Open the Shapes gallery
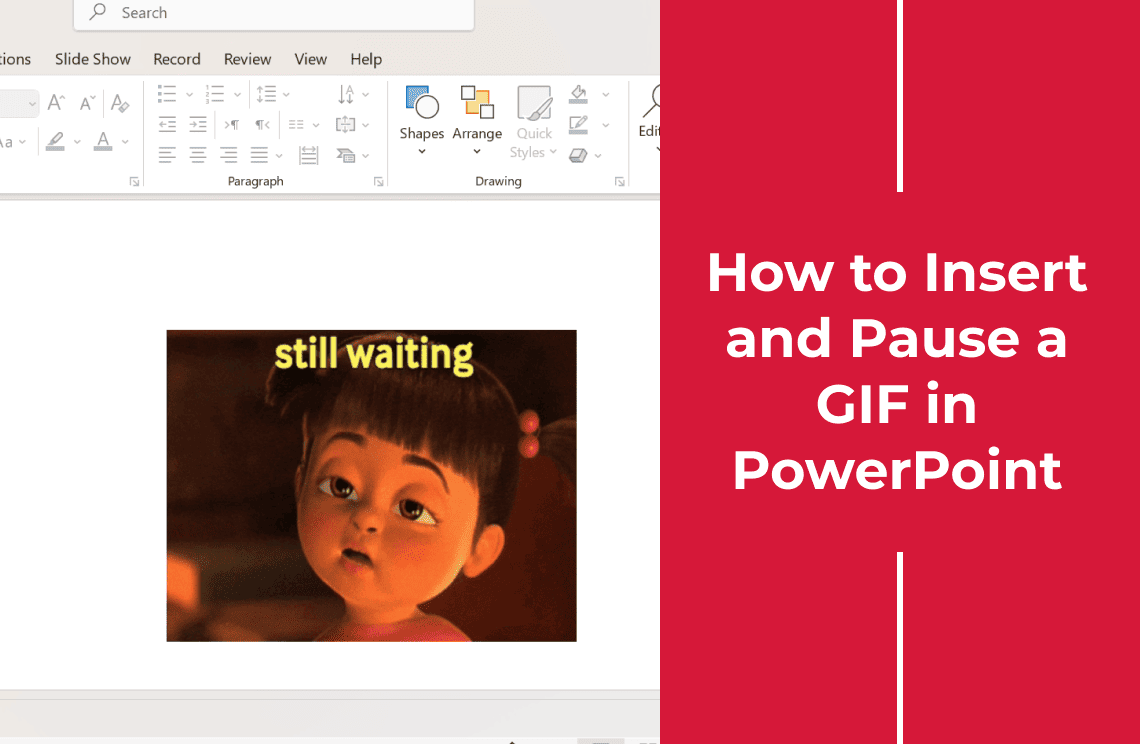The height and width of the screenshot is (744, 1140). [x=422, y=120]
